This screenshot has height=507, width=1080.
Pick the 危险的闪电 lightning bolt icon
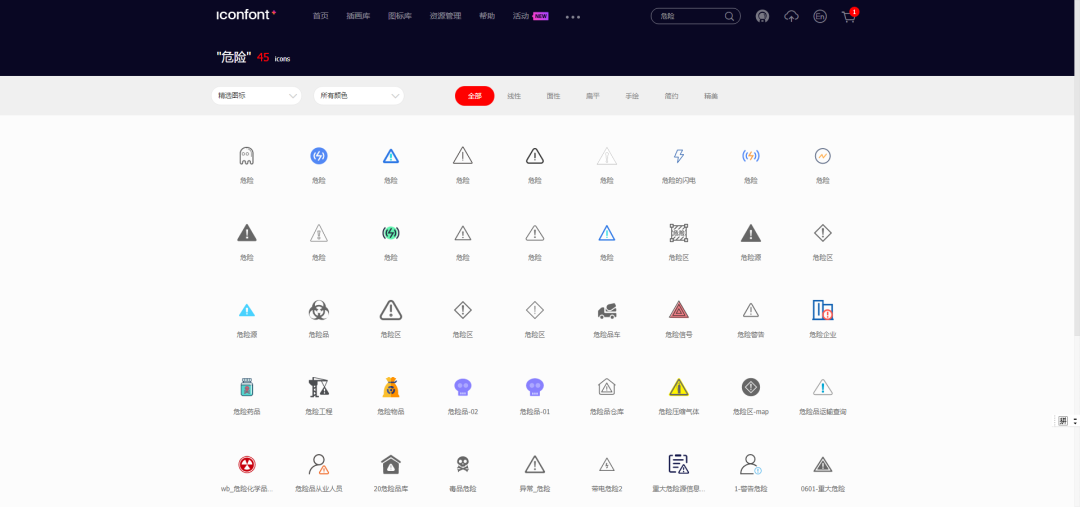point(678,156)
